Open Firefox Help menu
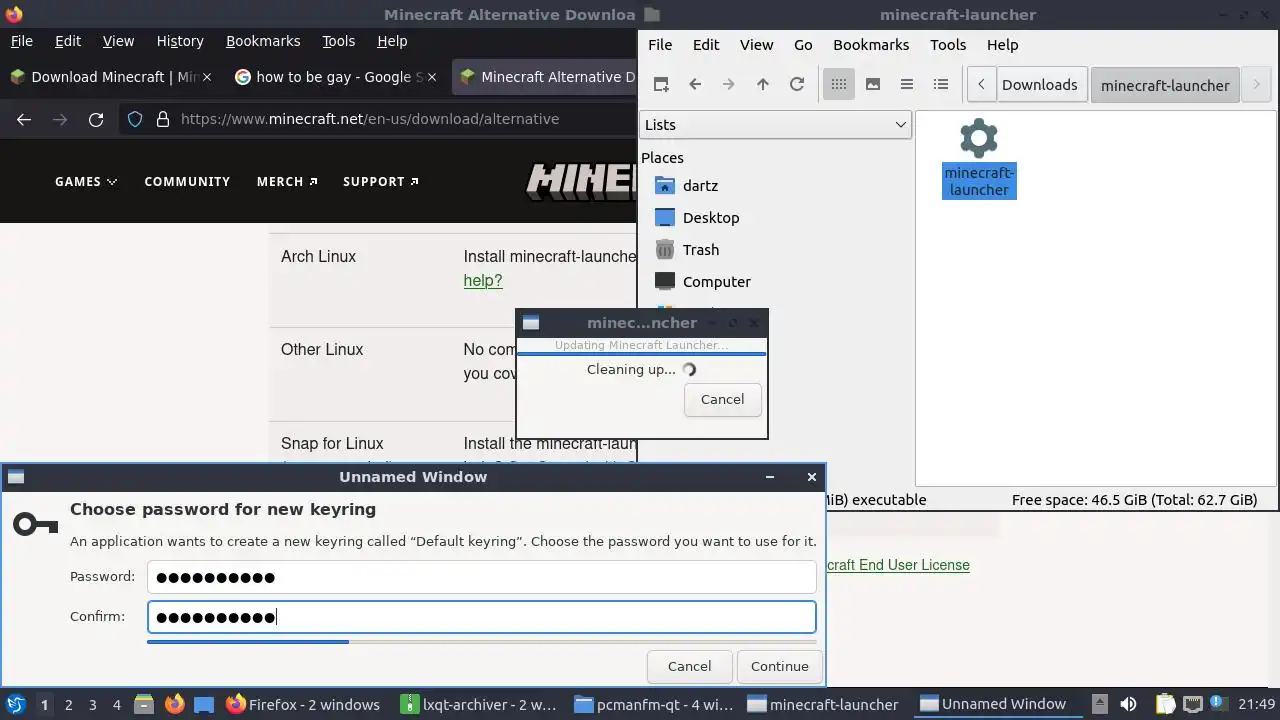The height and width of the screenshot is (720, 1280). [392, 41]
